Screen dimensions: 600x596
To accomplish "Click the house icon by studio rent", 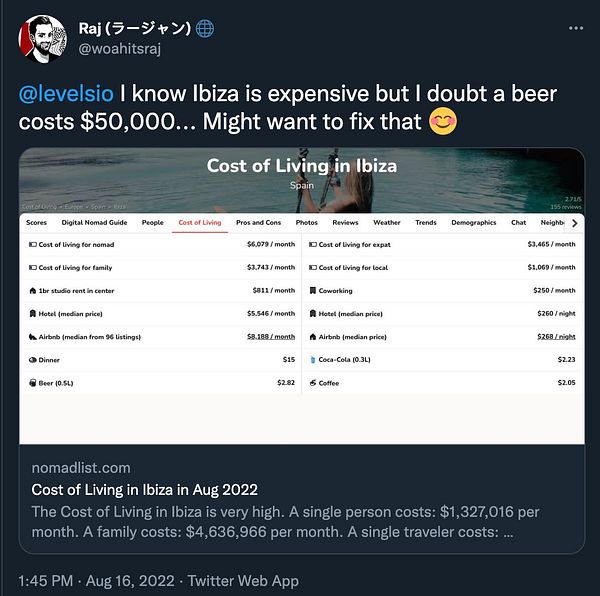I will pyautogui.click(x=31, y=290).
